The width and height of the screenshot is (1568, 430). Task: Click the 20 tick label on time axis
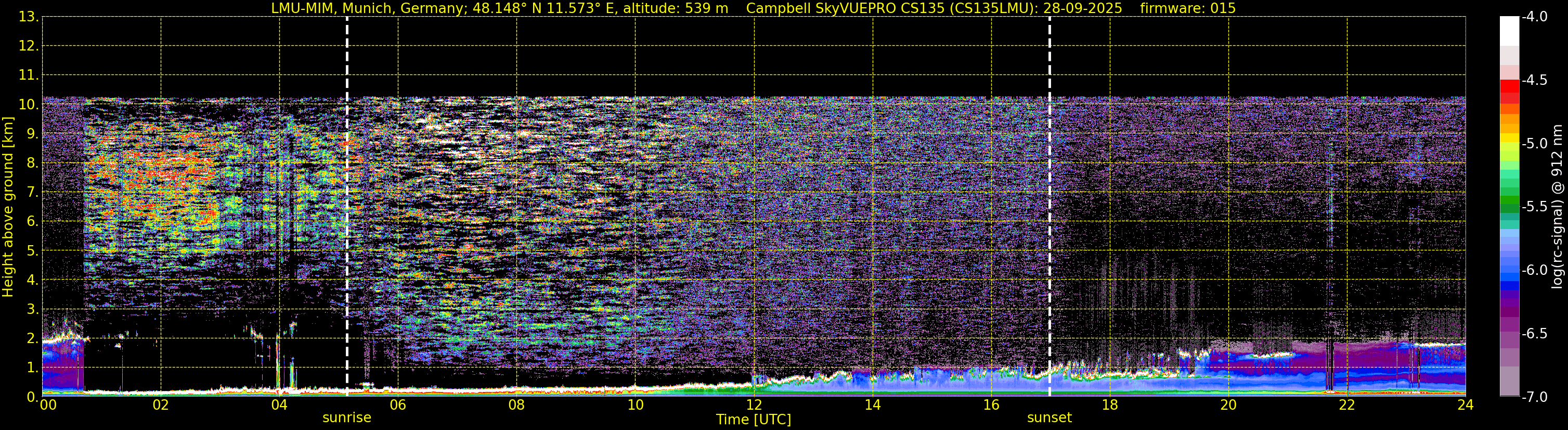tap(1228, 405)
